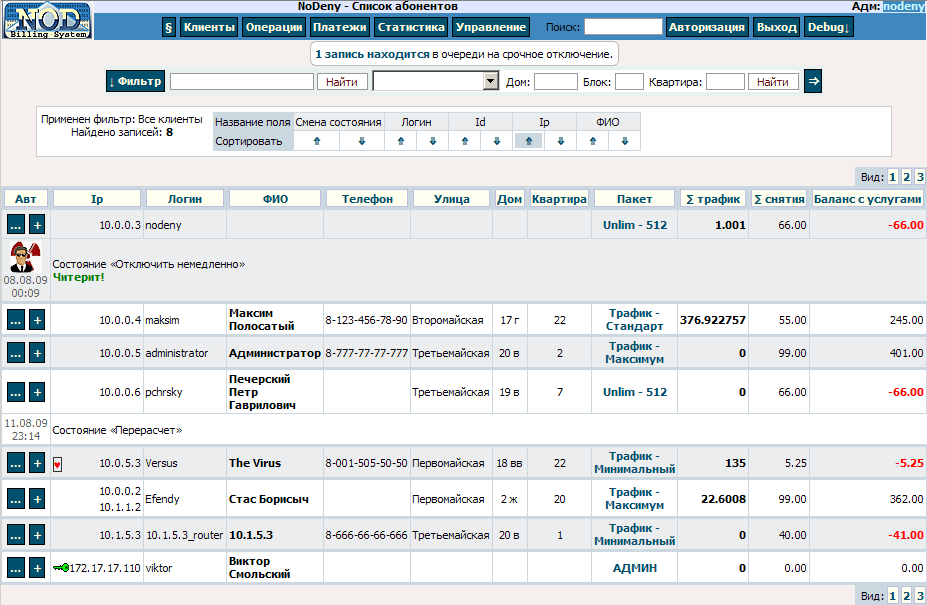
Task: Click the '+' button for nodeny row
Action: click(37, 225)
